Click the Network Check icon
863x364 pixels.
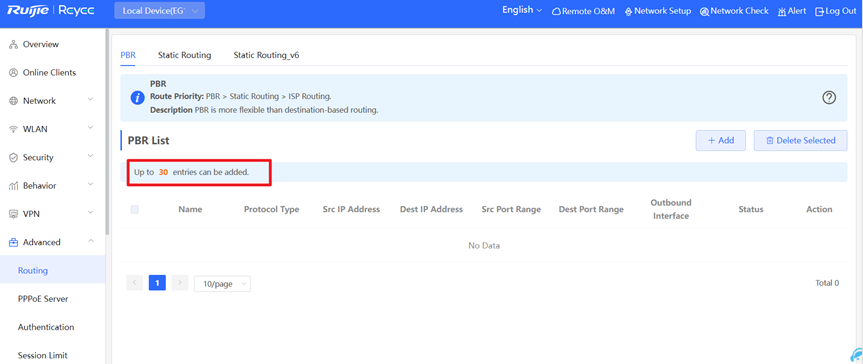coord(704,11)
